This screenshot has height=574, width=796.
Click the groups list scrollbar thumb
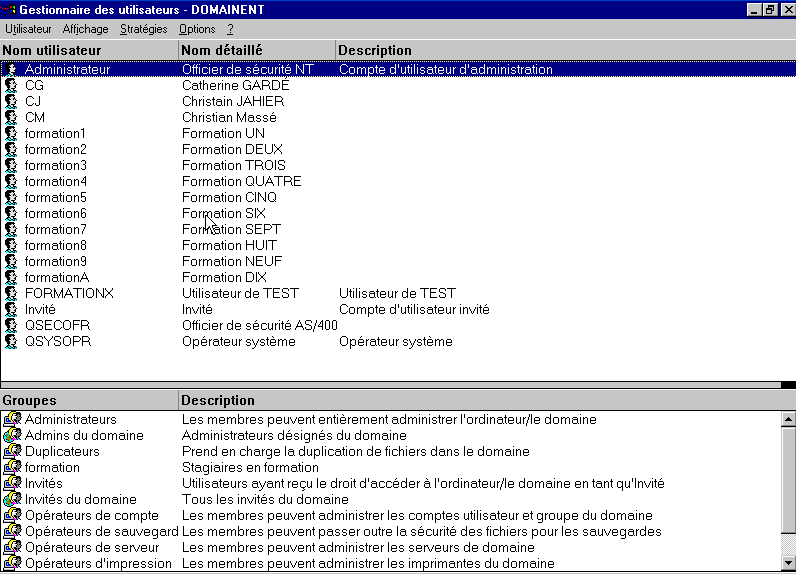click(x=788, y=480)
